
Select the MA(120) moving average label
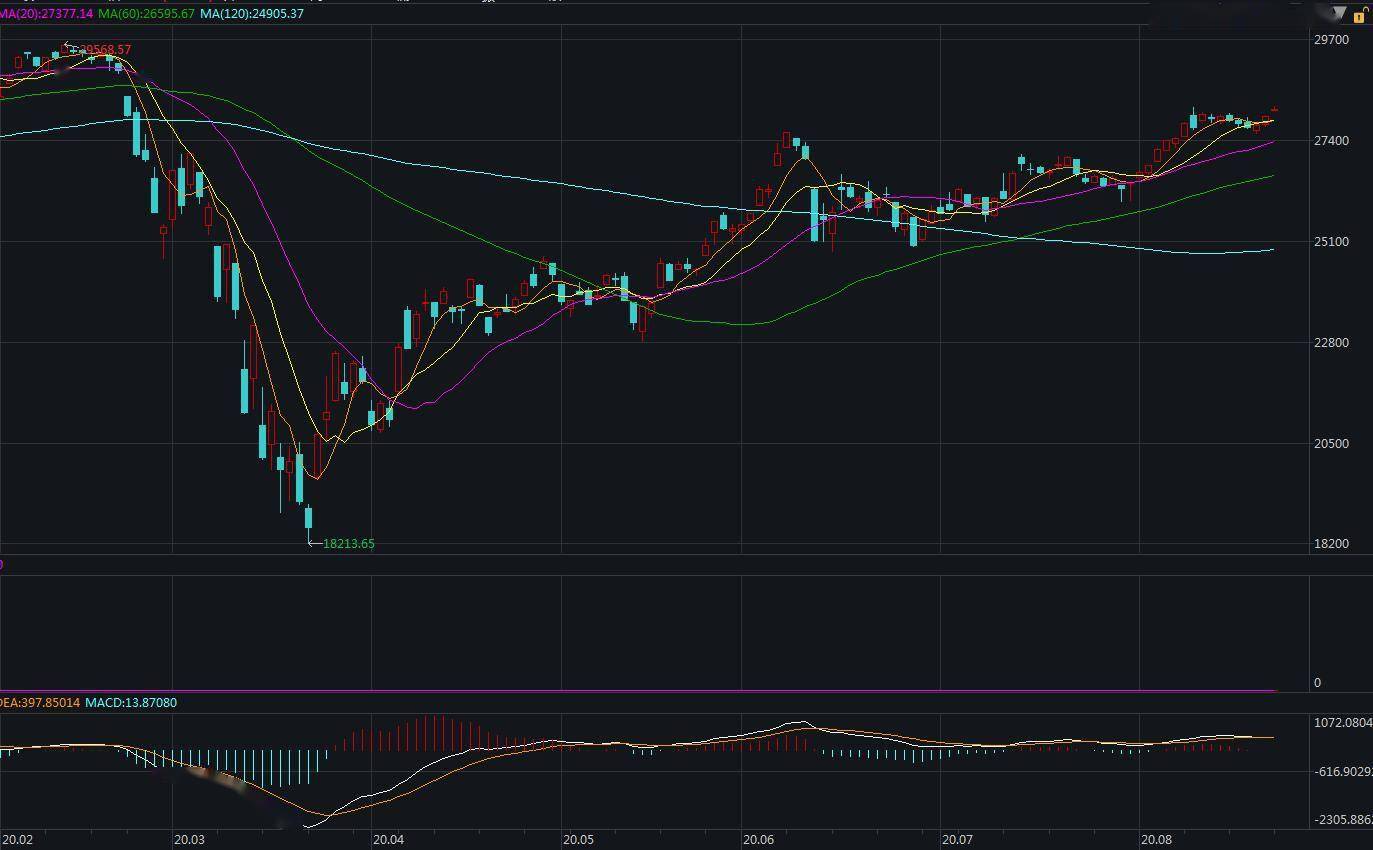tap(252, 14)
